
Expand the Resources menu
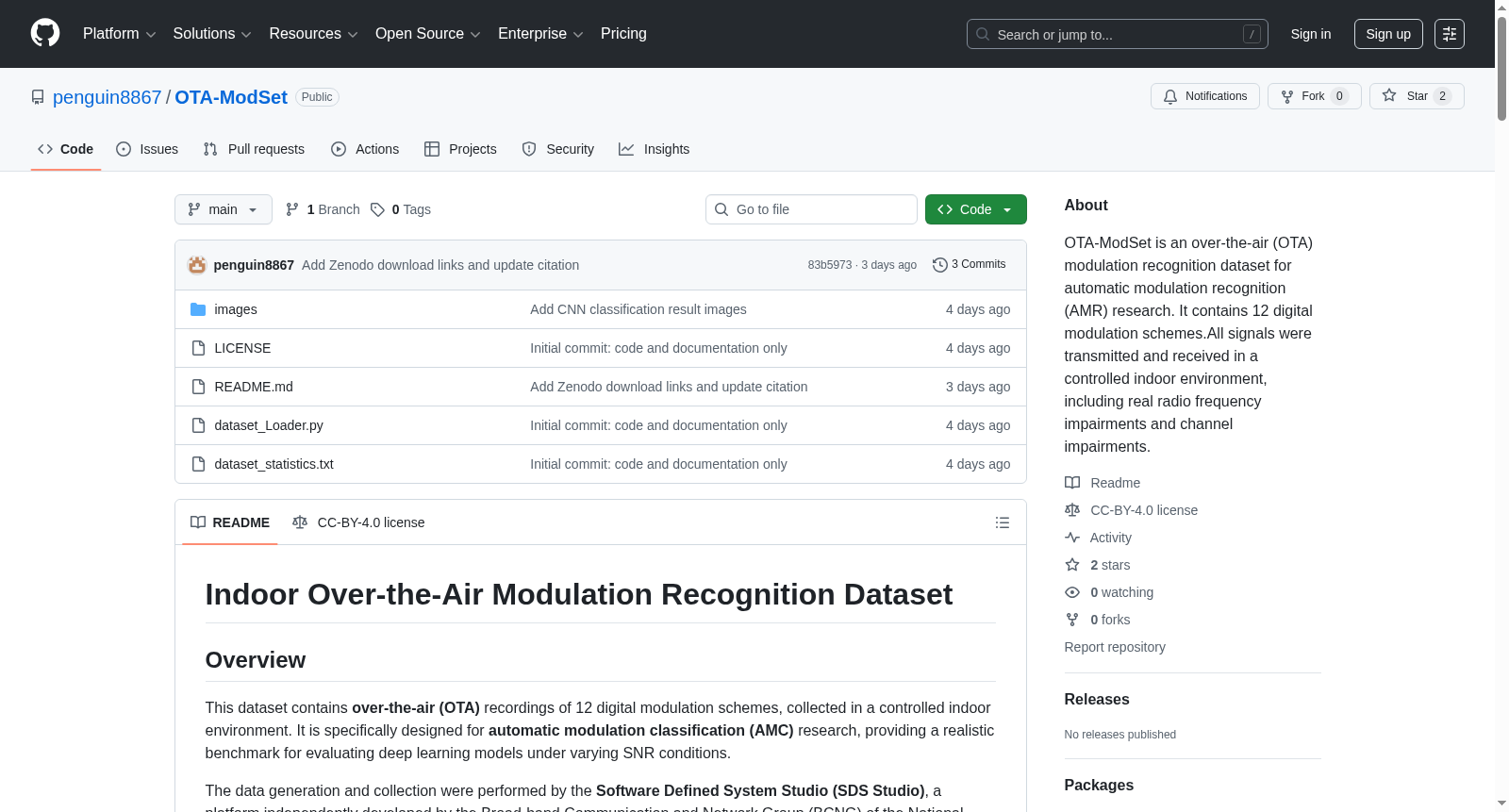click(x=314, y=34)
